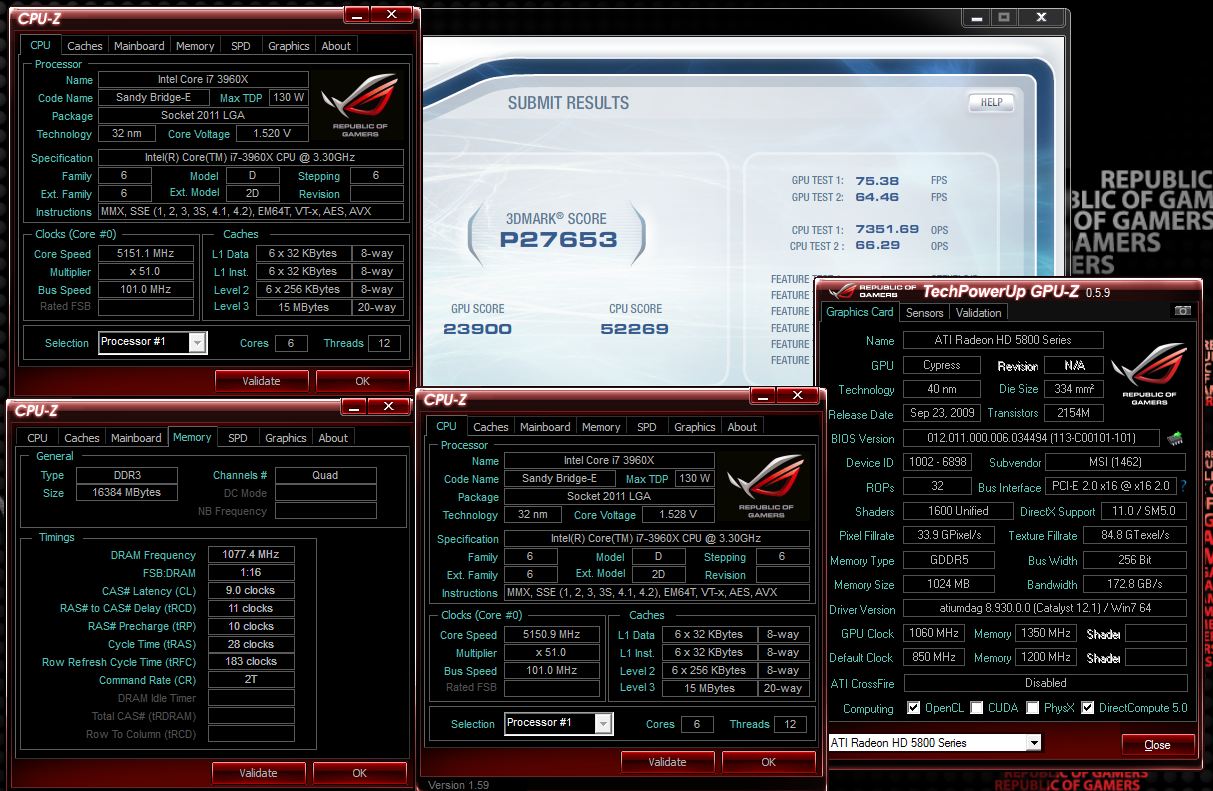The height and width of the screenshot is (791, 1213).
Task: Open Processor #1 dropdown in CPU-Z showing 1.528 V
Action: point(558,723)
